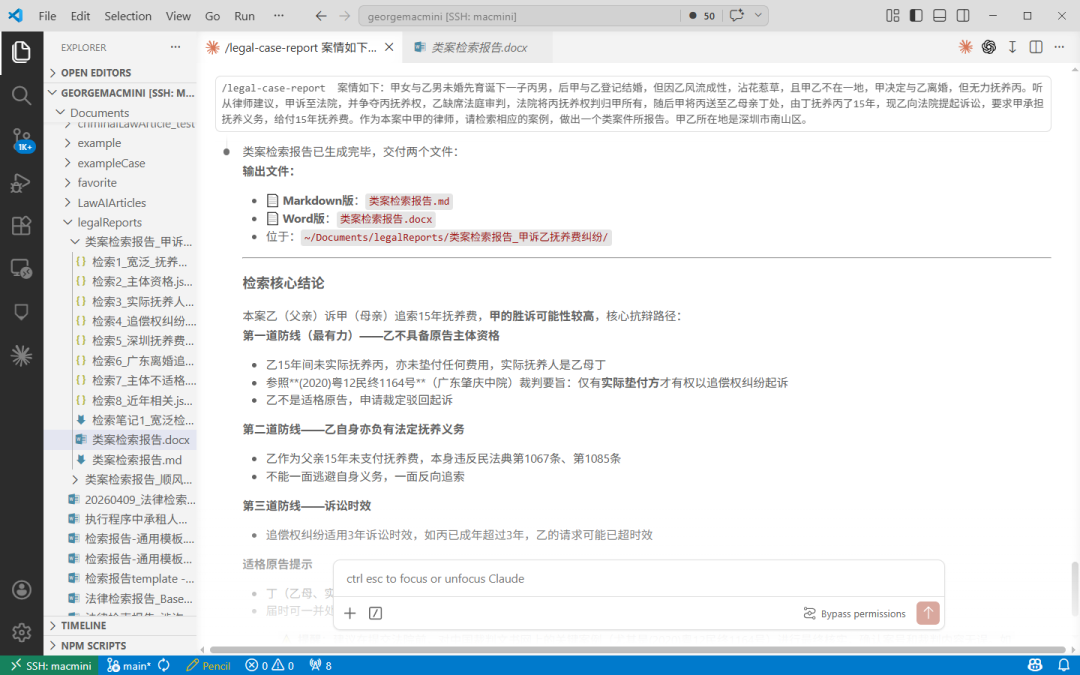
Task: Focus the Claude message input field
Action: [x=638, y=579]
